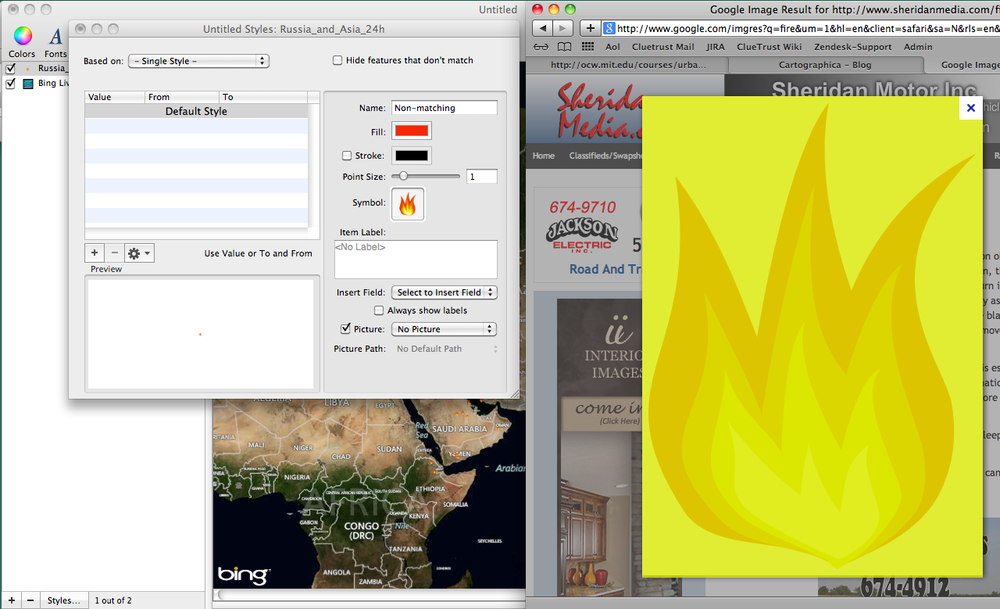Click the 'Styles...' button at bottom left
Viewport: 1000px width, 609px height.
coord(63,600)
